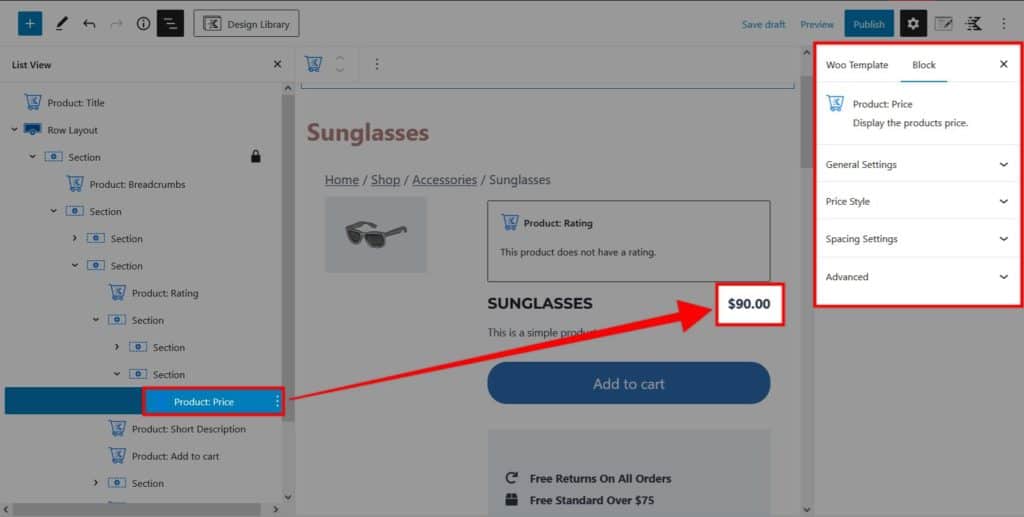
Task: Select the Product: Rating block in canvas
Action: tap(628, 241)
